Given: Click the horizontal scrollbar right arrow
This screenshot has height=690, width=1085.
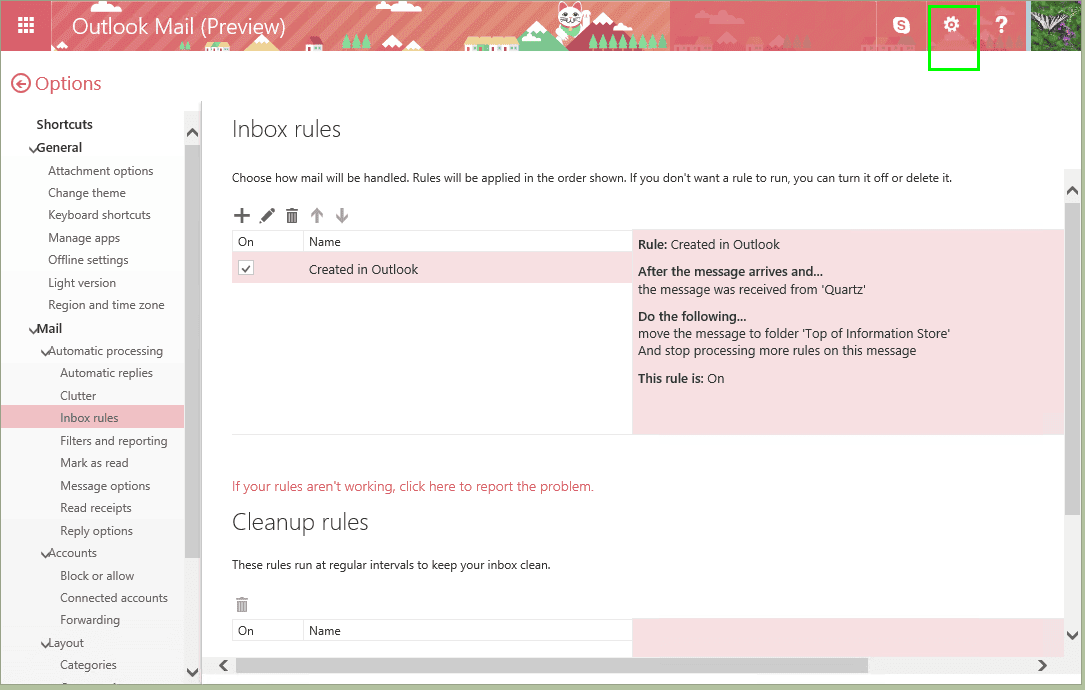Looking at the screenshot, I should pyautogui.click(x=1042, y=665).
